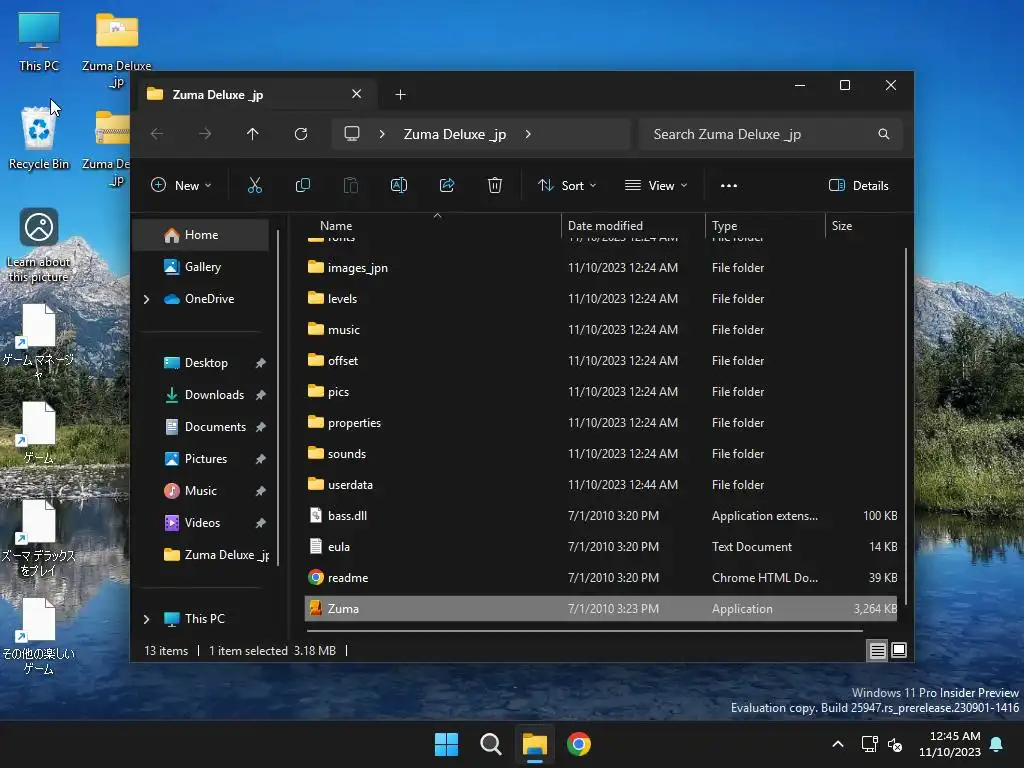Select Recycle Bin on desktop
1024x768 pixels.
39,138
